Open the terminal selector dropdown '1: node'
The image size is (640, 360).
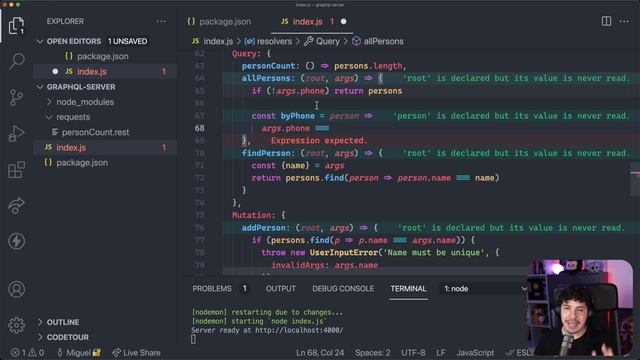485,289
